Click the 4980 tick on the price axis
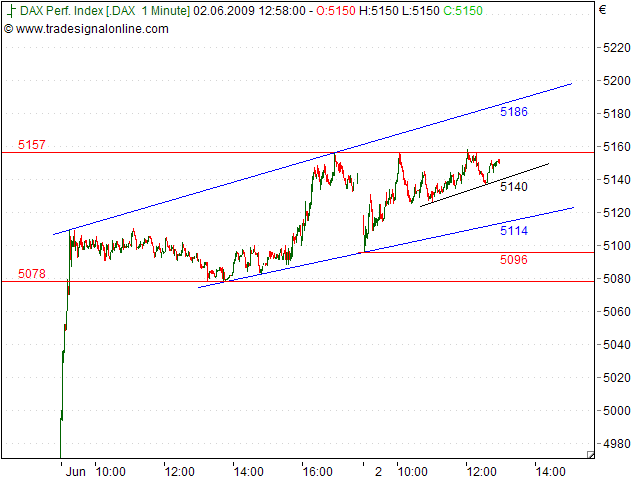 (x=615, y=443)
